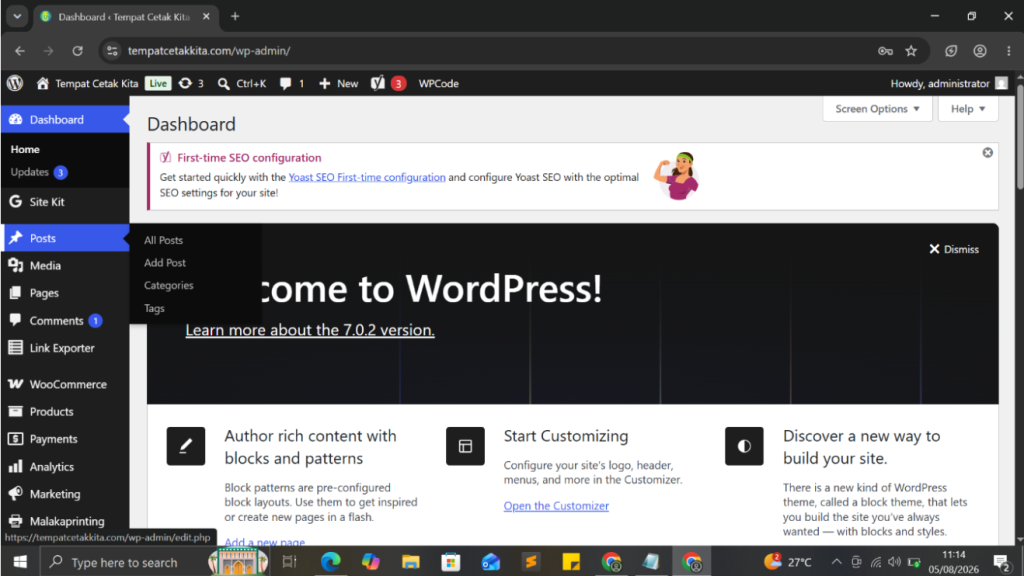This screenshot has height=576, width=1024.
Task: Click the plus New content button
Action: pyautogui.click(x=338, y=83)
